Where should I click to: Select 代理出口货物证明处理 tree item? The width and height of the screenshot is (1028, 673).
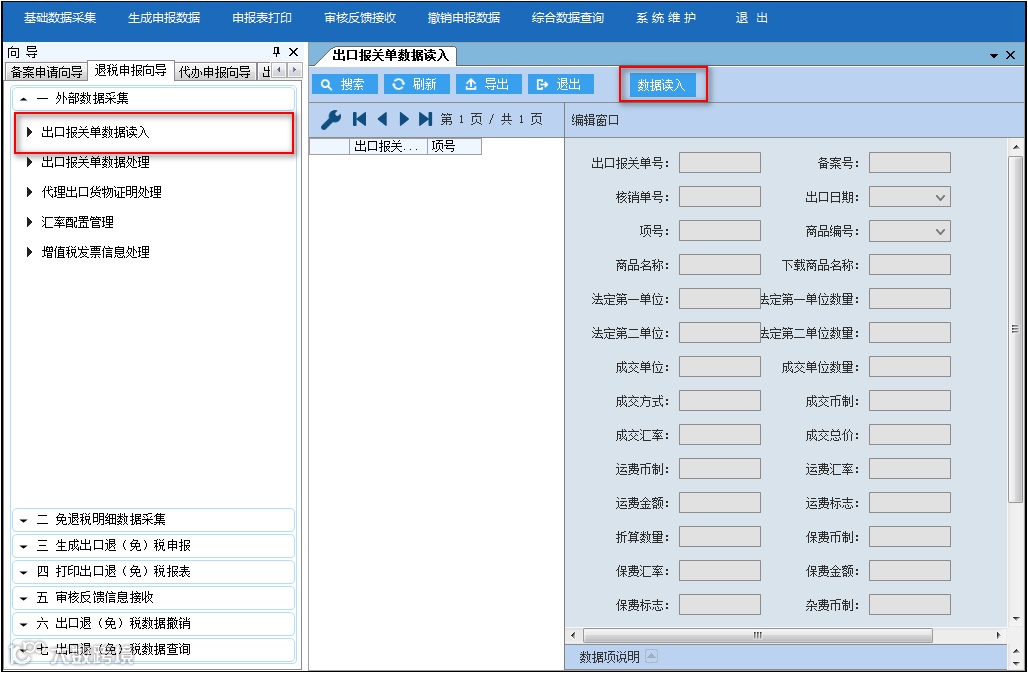[x=102, y=192]
